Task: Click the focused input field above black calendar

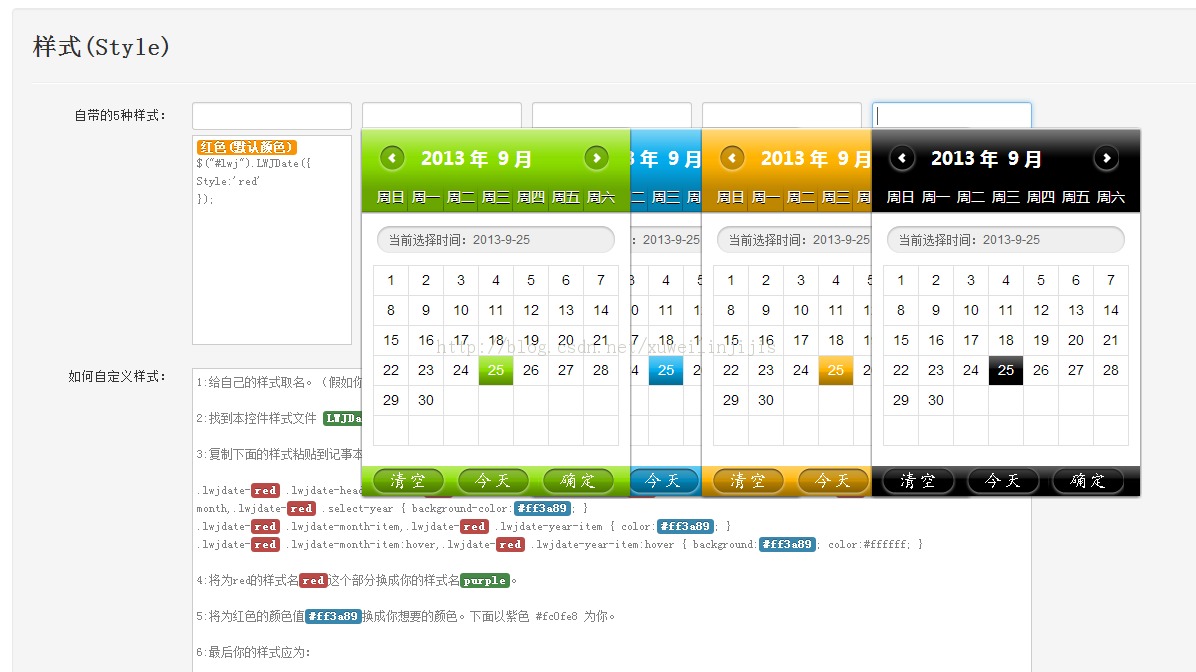Action: (x=951, y=113)
